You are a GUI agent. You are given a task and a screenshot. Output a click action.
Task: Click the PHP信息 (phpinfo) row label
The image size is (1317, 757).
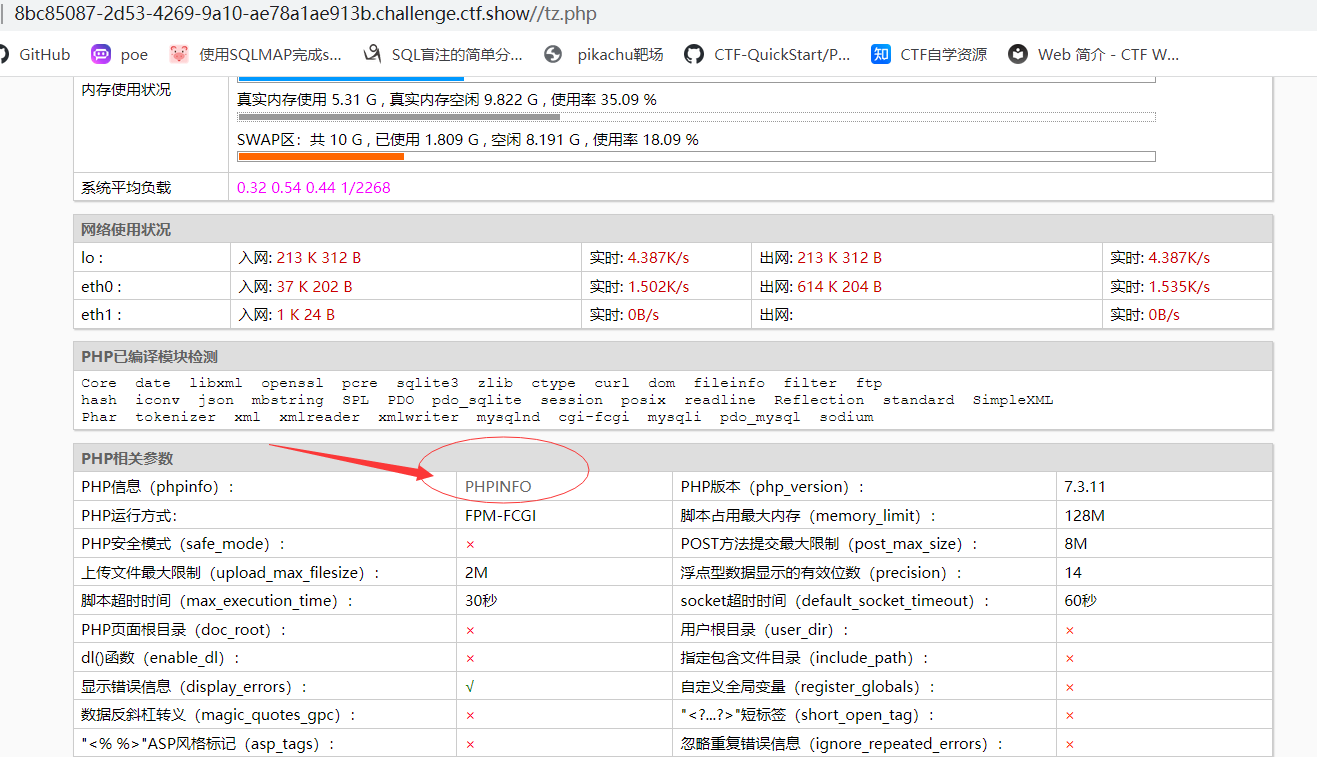pyautogui.click(x=157, y=487)
